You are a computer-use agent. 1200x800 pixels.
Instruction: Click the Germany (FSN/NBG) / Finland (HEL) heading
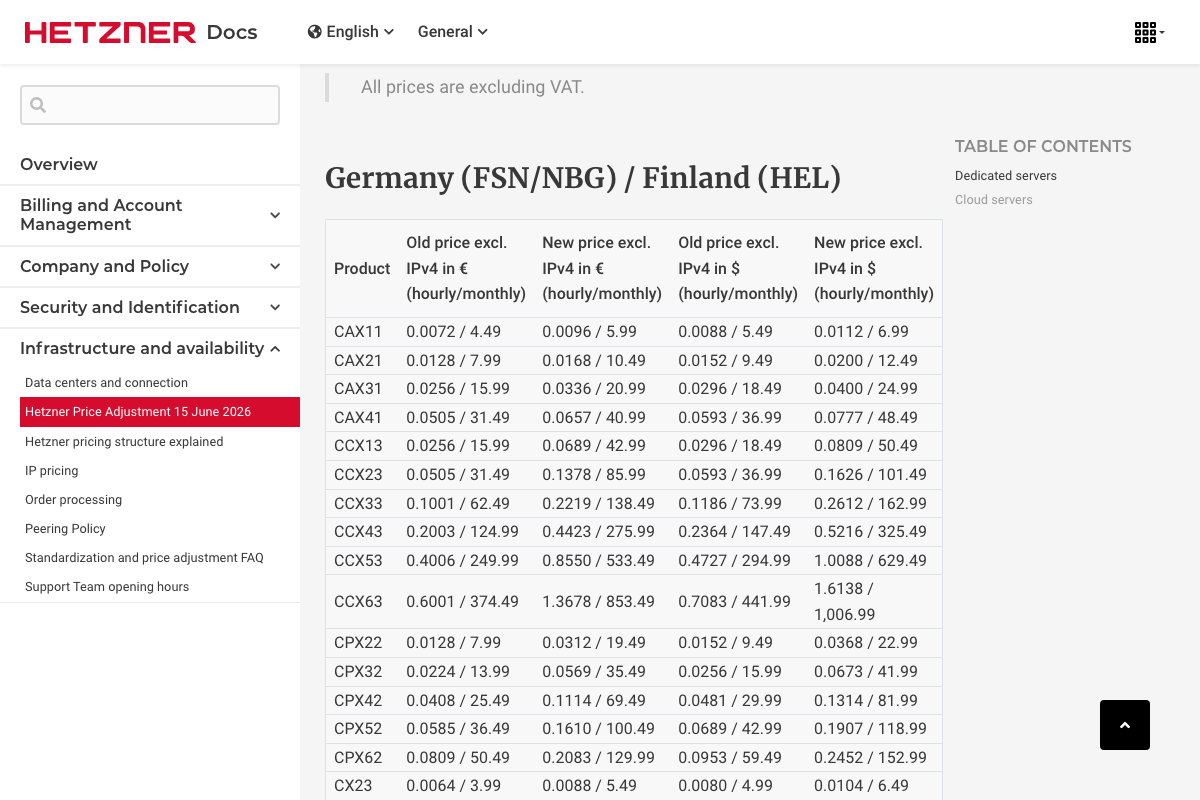click(x=583, y=178)
